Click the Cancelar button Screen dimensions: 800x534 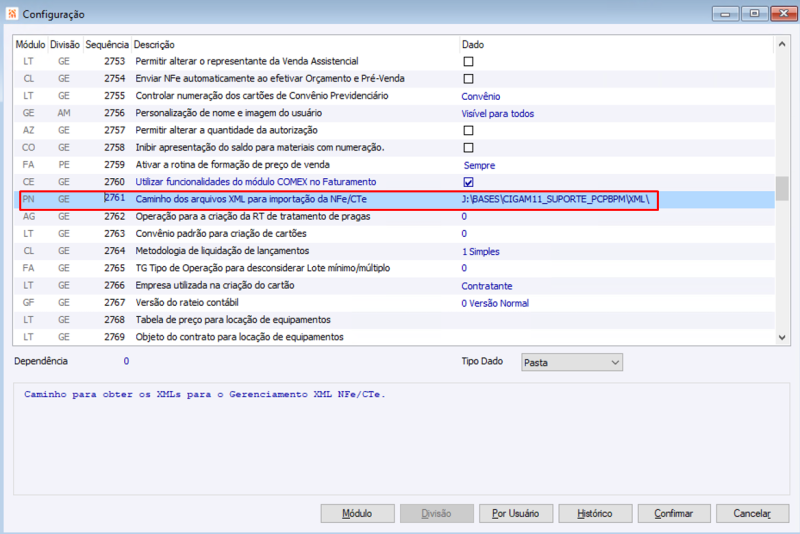click(753, 514)
